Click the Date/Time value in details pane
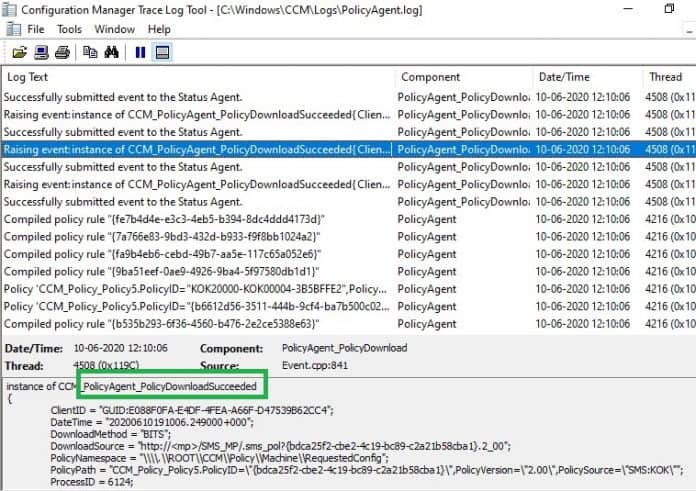 click(x=121, y=348)
